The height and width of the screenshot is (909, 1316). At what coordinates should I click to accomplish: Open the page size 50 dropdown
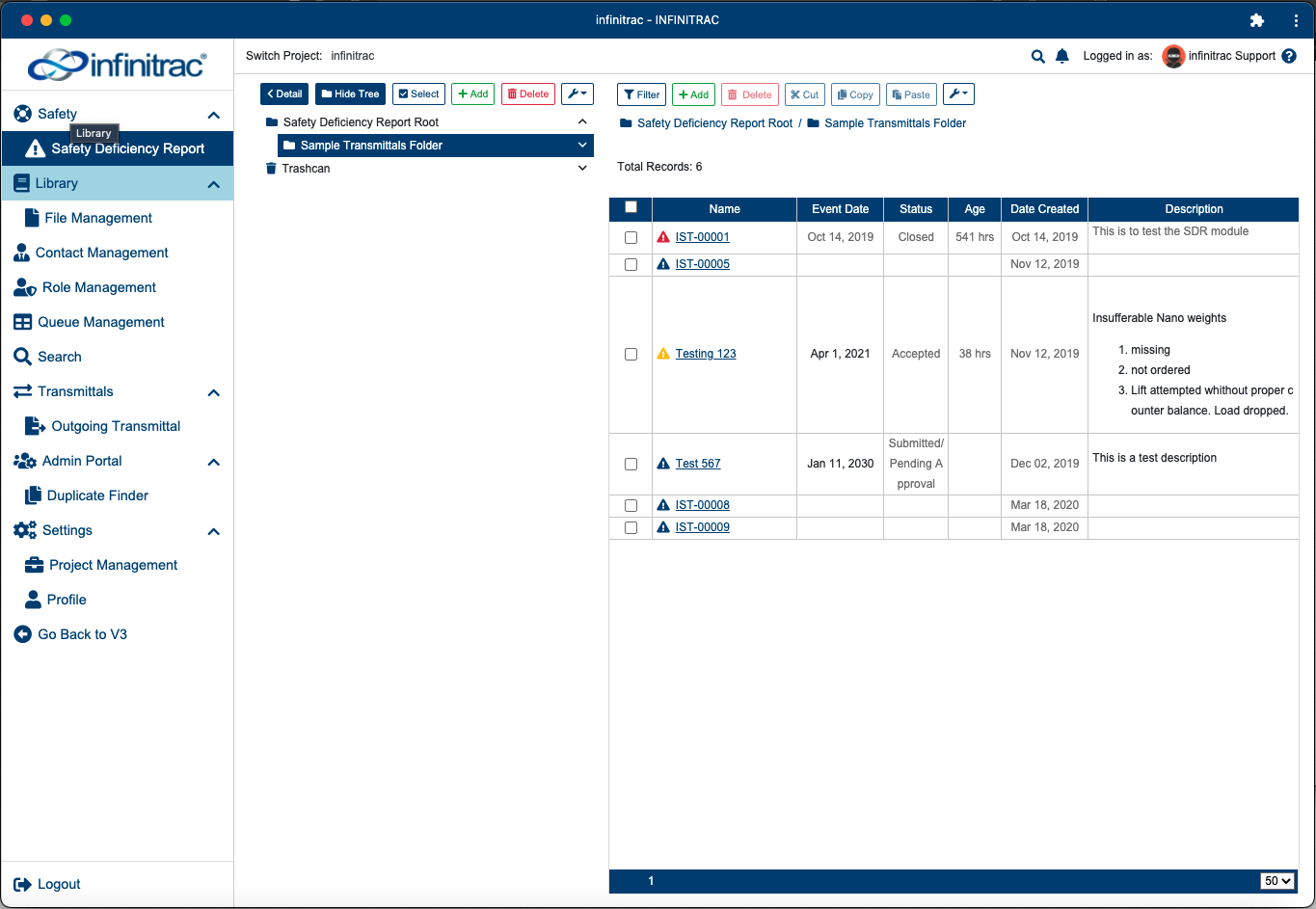(x=1276, y=881)
